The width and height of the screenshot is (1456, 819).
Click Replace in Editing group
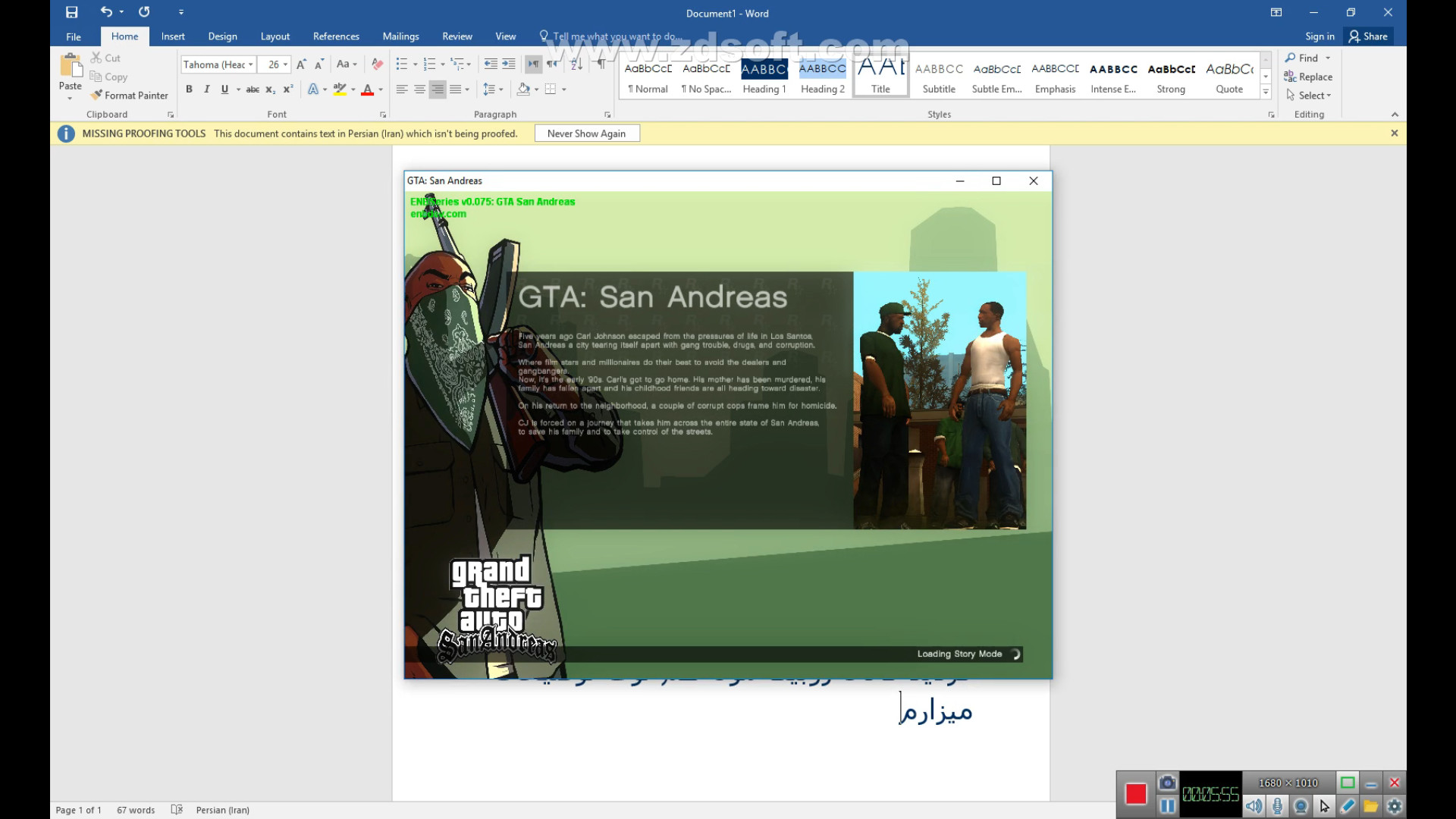[x=1308, y=77]
